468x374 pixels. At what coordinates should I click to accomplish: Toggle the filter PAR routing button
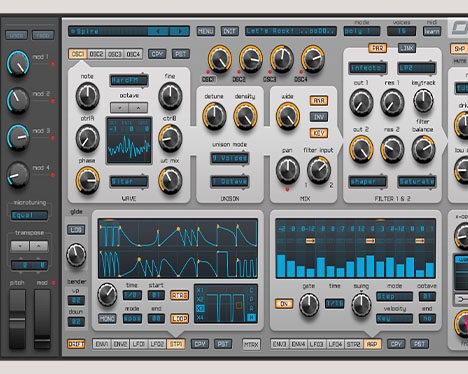[x=377, y=48]
